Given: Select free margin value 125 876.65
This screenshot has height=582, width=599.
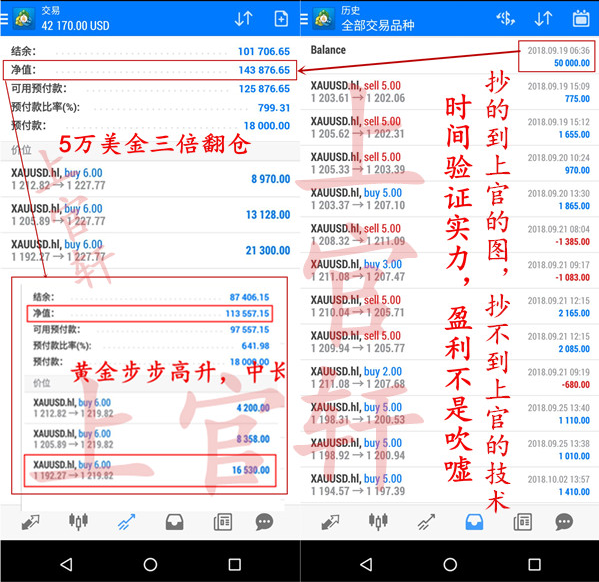Looking at the screenshot, I should coord(264,89).
